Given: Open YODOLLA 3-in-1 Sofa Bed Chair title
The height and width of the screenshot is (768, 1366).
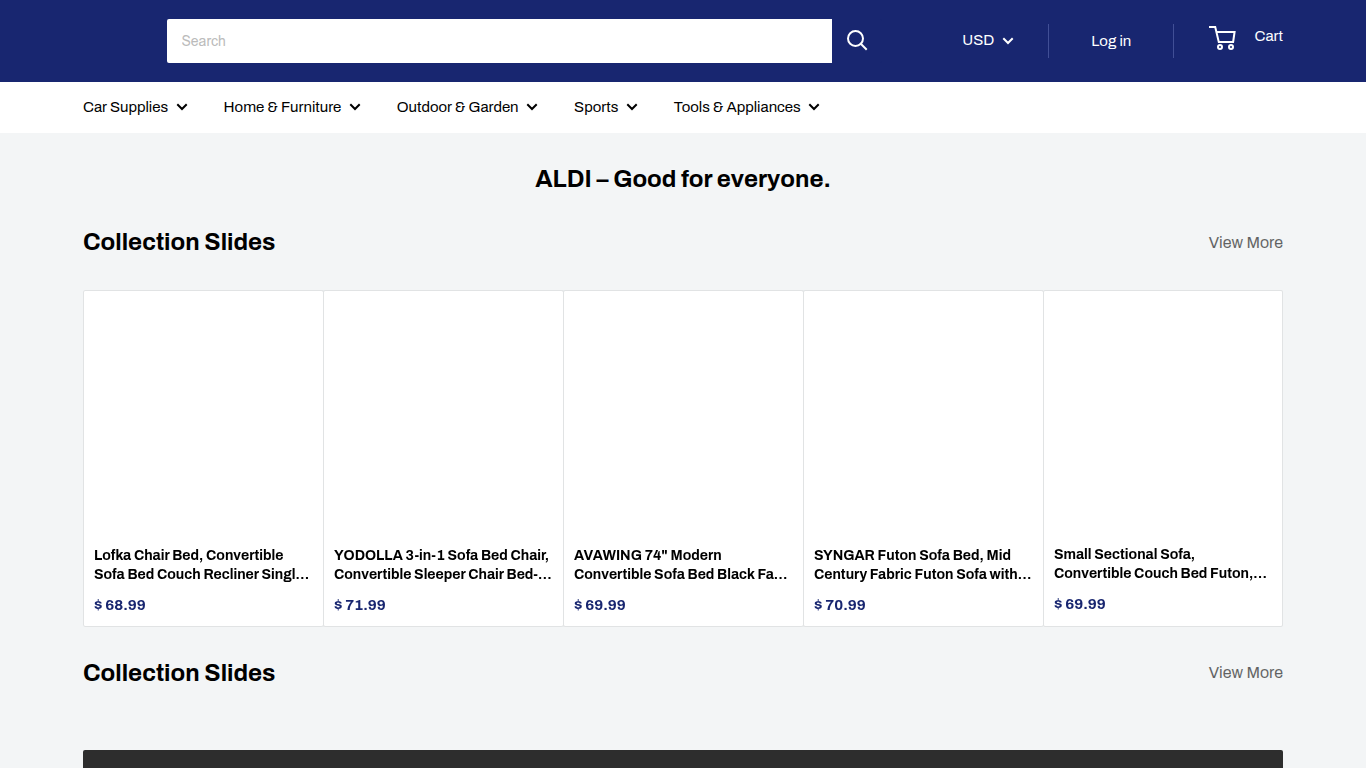Looking at the screenshot, I should (443, 564).
